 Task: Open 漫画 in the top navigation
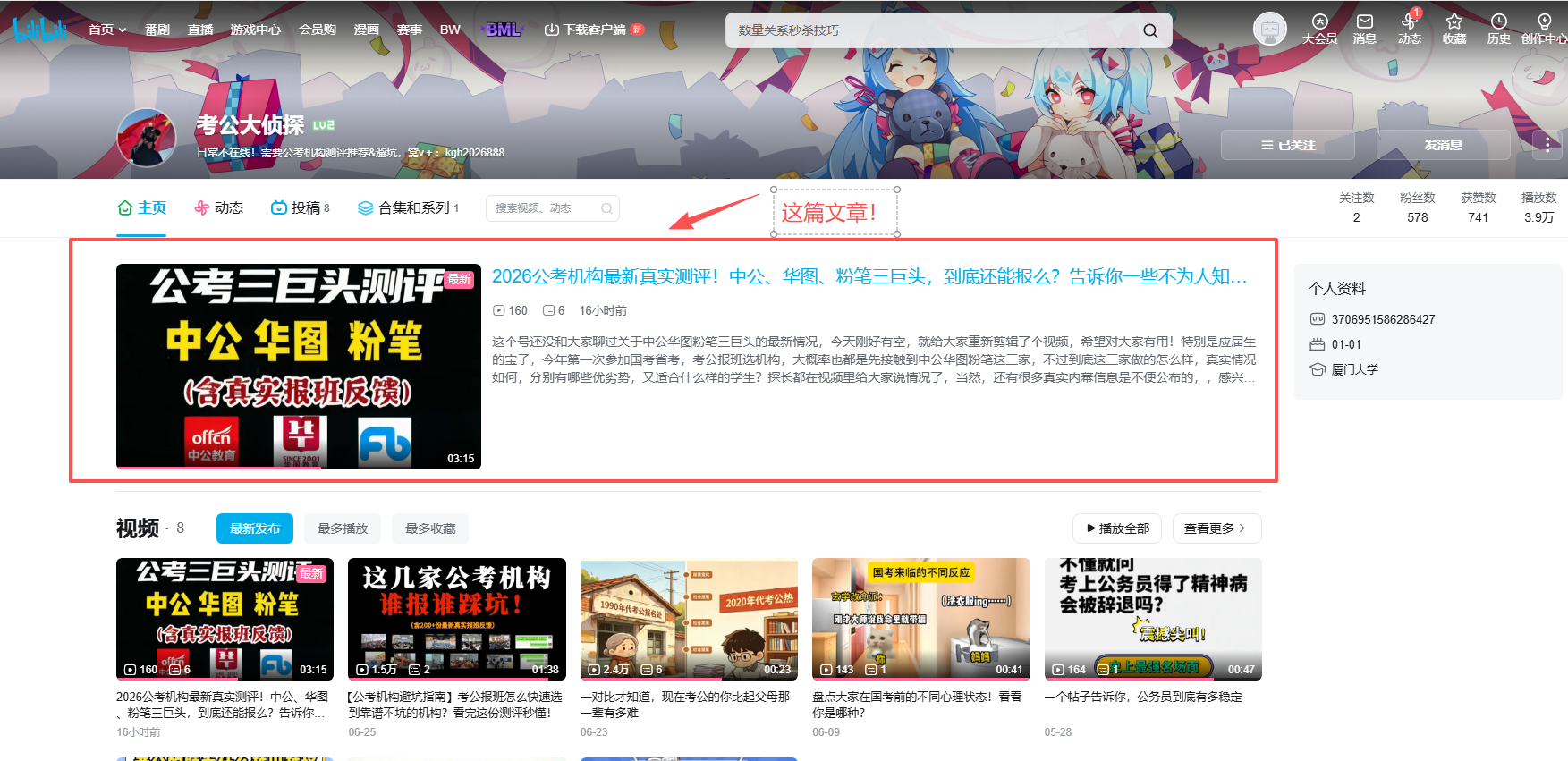coord(367,30)
